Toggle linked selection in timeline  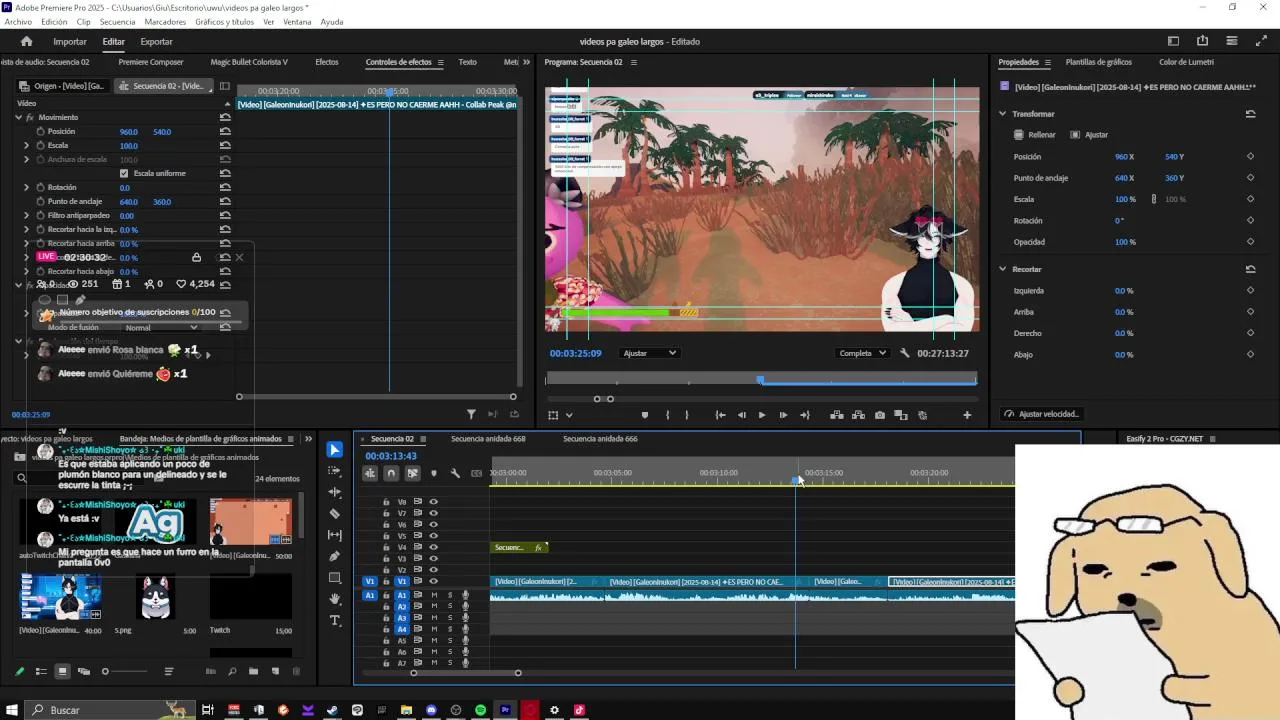point(412,473)
